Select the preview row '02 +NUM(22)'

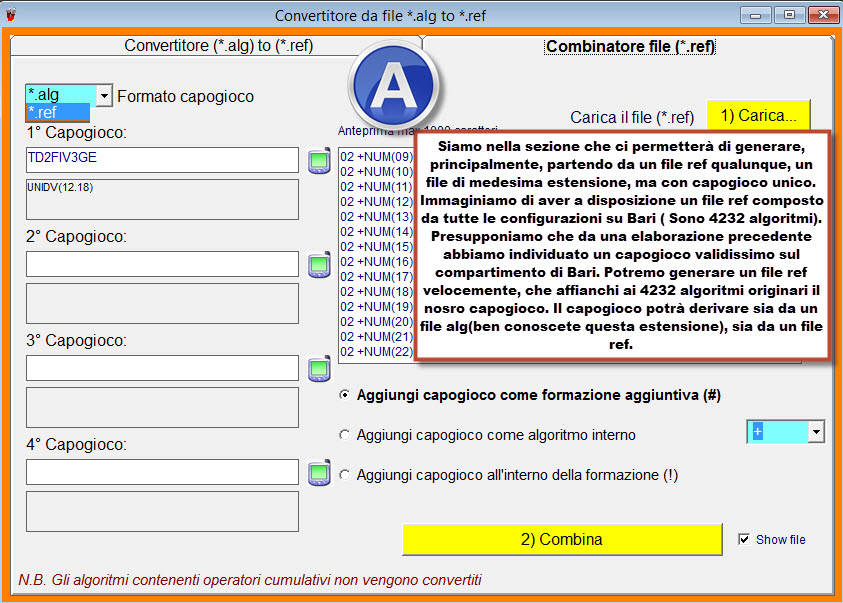pos(377,352)
